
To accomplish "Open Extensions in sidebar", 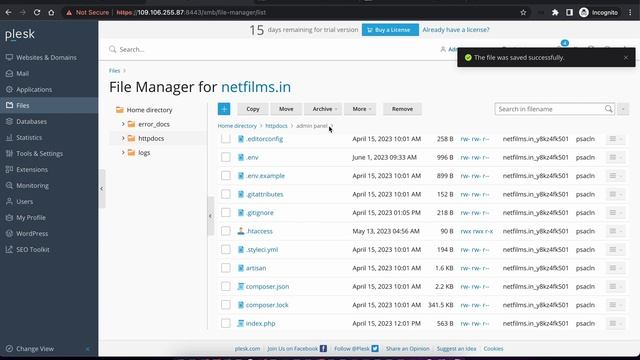I will [32, 169].
